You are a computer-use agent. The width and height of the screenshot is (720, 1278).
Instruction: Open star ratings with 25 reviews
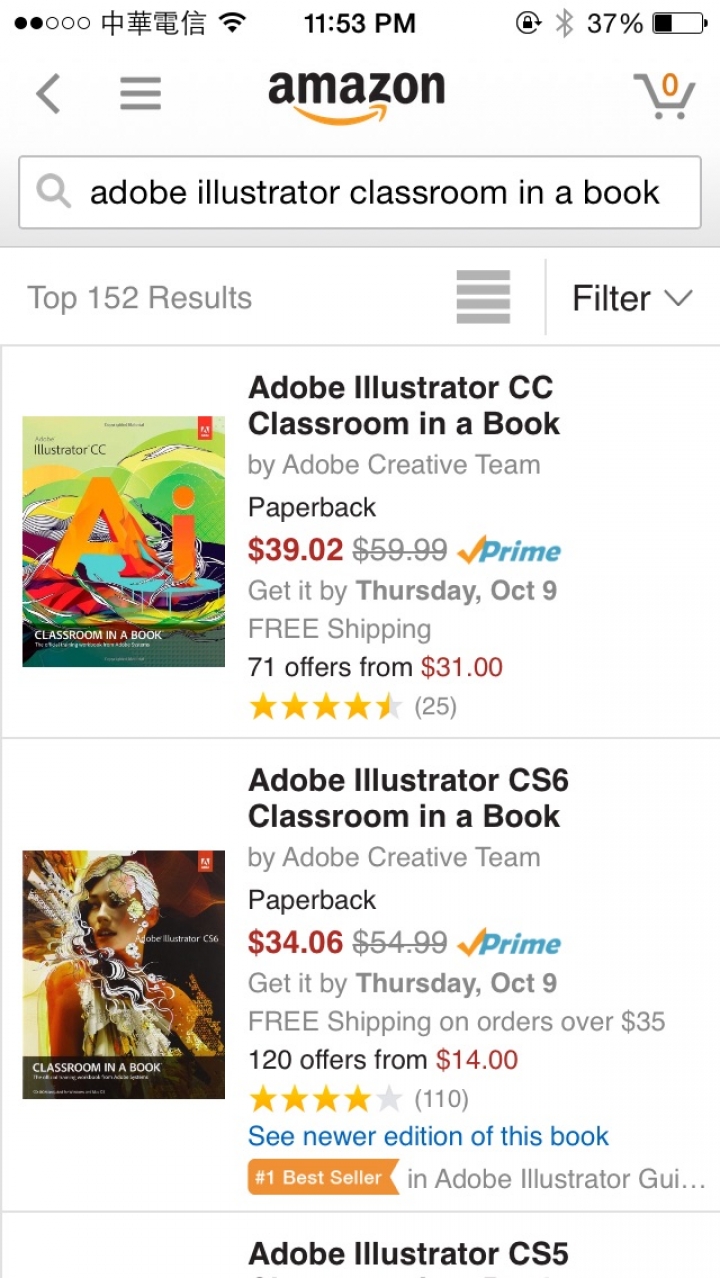click(352, 707)
